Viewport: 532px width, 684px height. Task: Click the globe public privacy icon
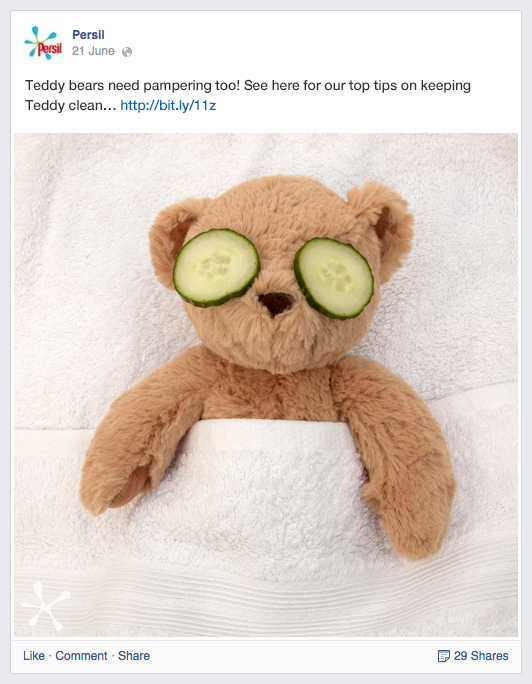[x=126, y=52]
